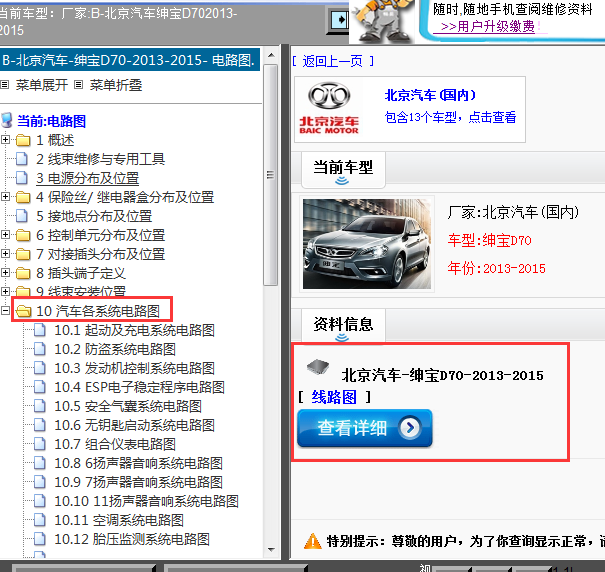The image size is (605, 572).
Task: Click the 北京汽车 BAIC MOTOR logo
Action: pyautogui.click(x=329, y=108)
